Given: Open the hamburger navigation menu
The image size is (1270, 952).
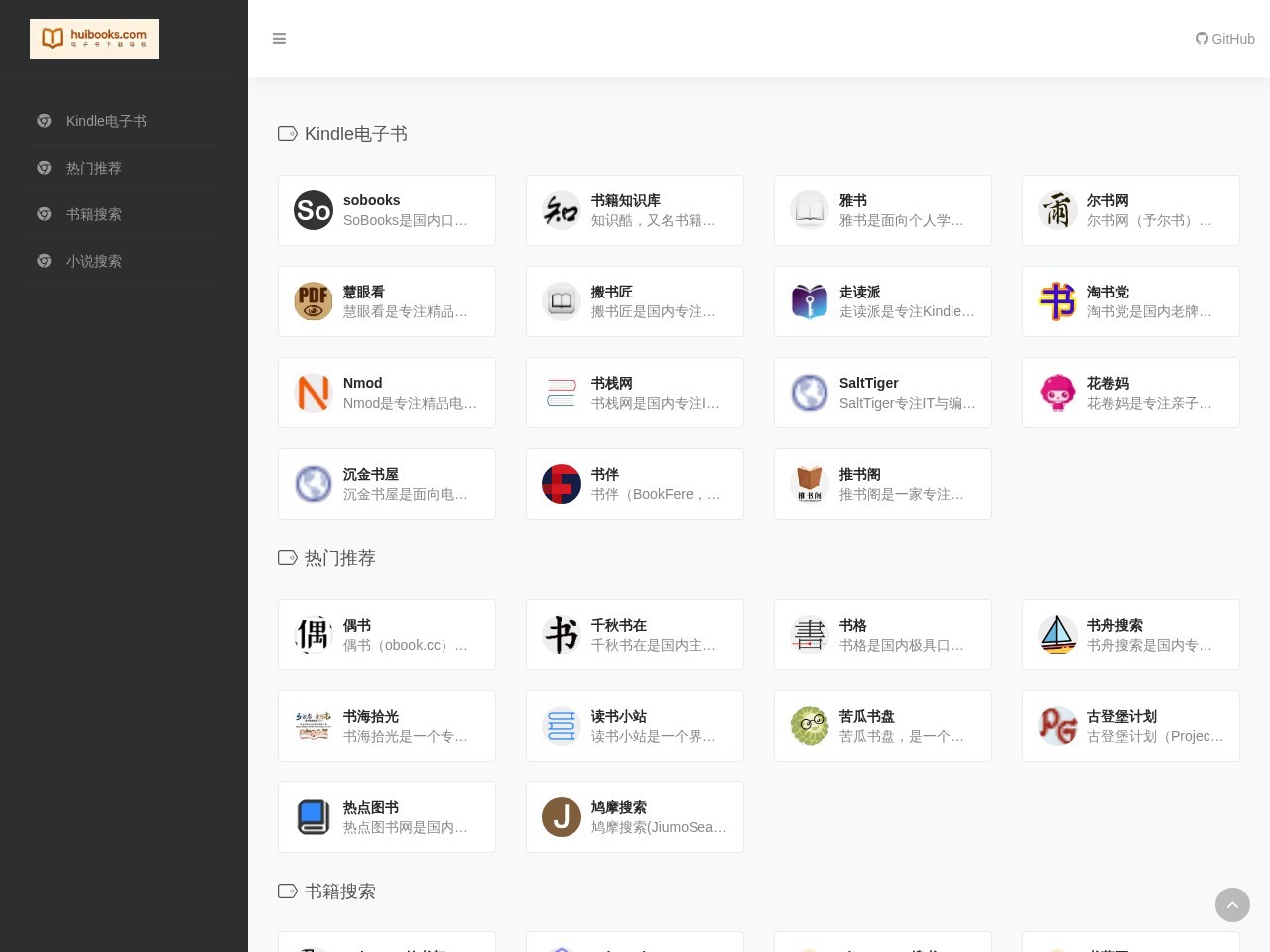Looking at the screenshot, I should click(x=279, y=39).
